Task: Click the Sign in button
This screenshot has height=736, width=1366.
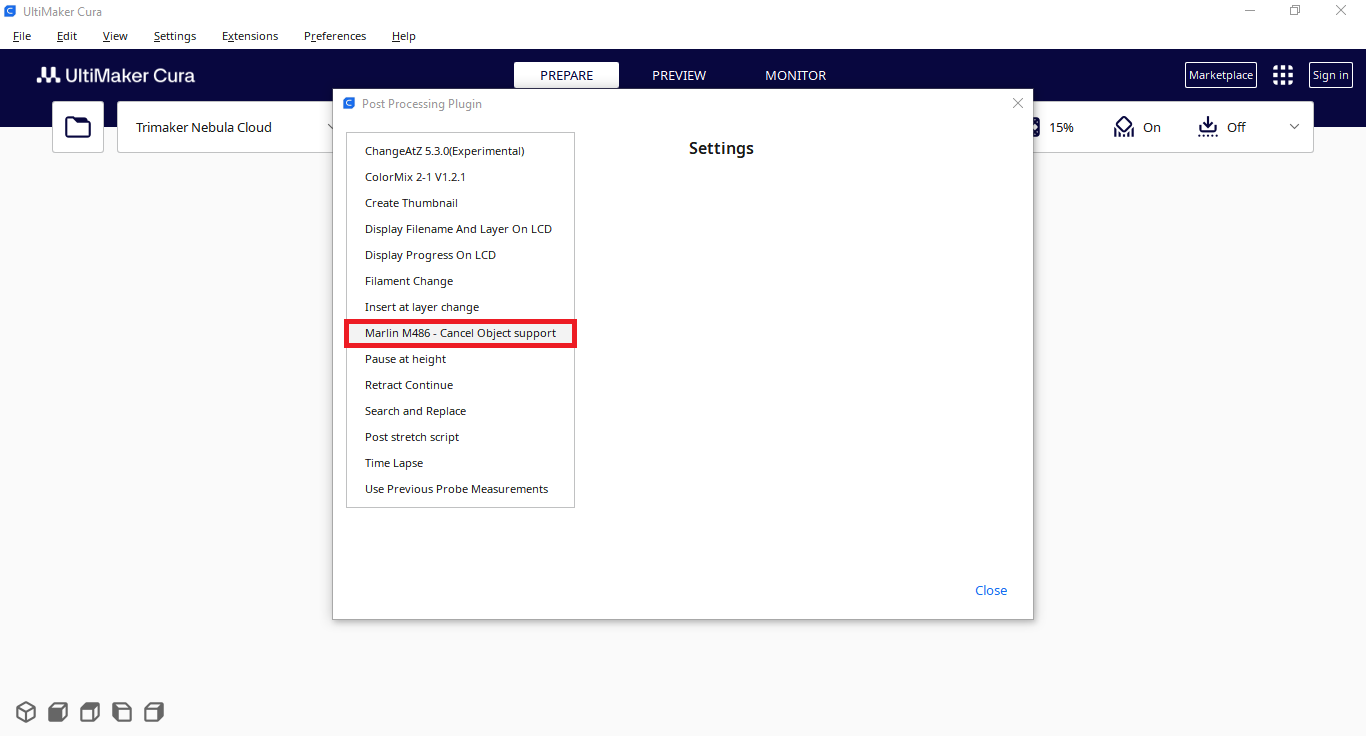Action: [1330, 75]
